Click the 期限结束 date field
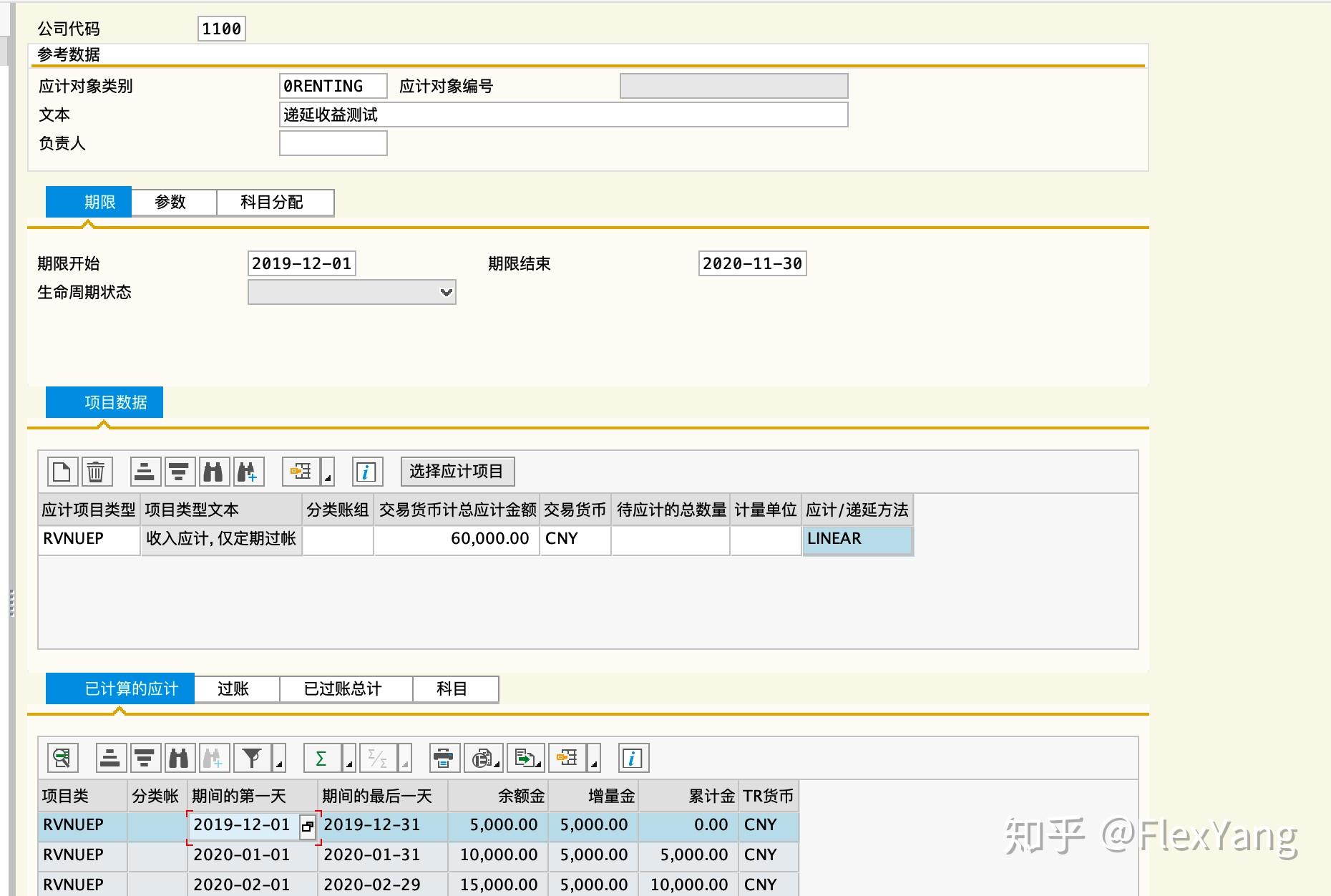The height and width of the screenshot is (896, 1331). (753, 263)
